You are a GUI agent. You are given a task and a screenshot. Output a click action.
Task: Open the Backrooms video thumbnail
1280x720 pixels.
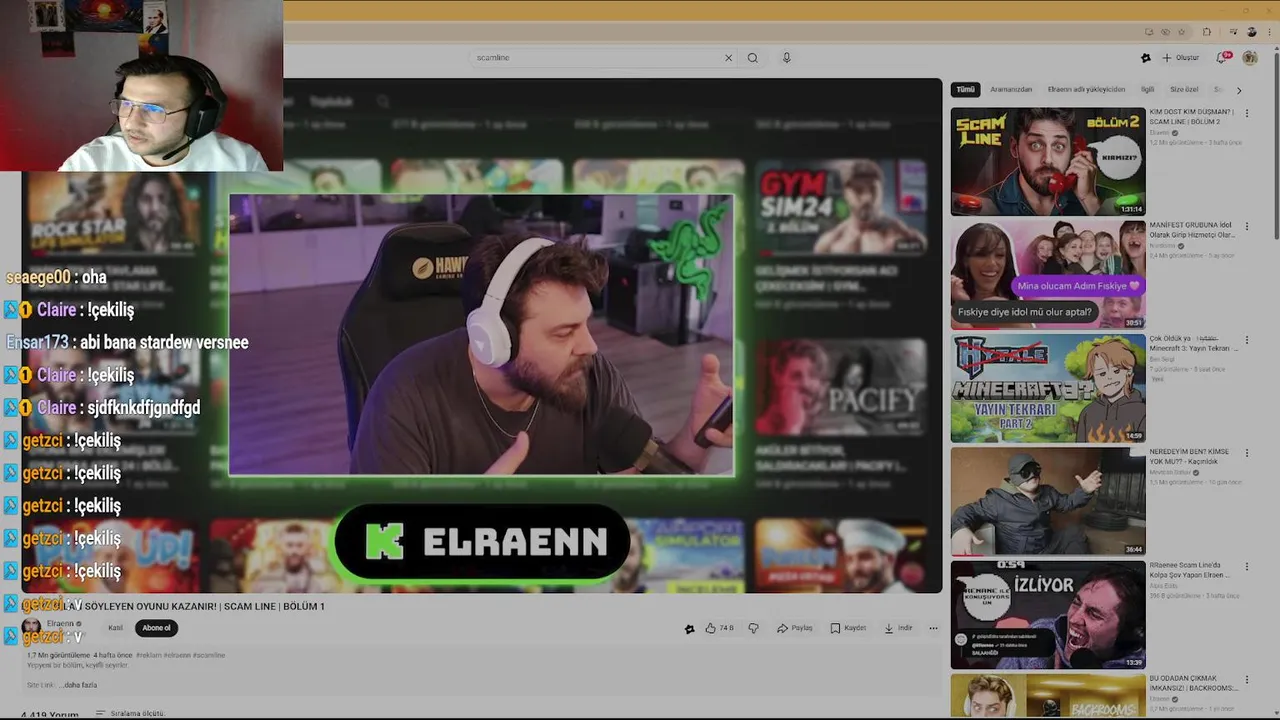tap(1048, 696)
